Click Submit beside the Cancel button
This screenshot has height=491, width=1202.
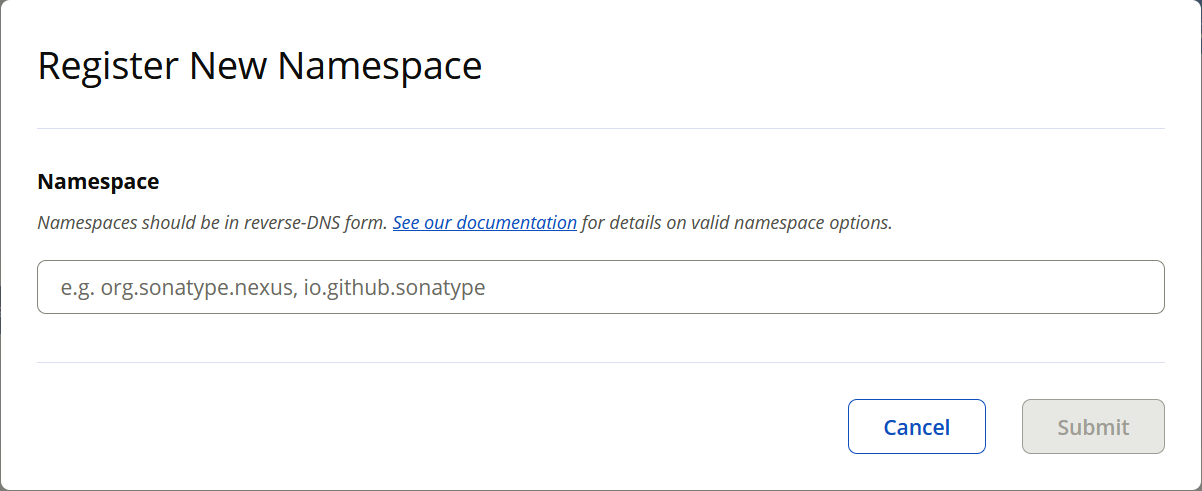(1093, 427)
